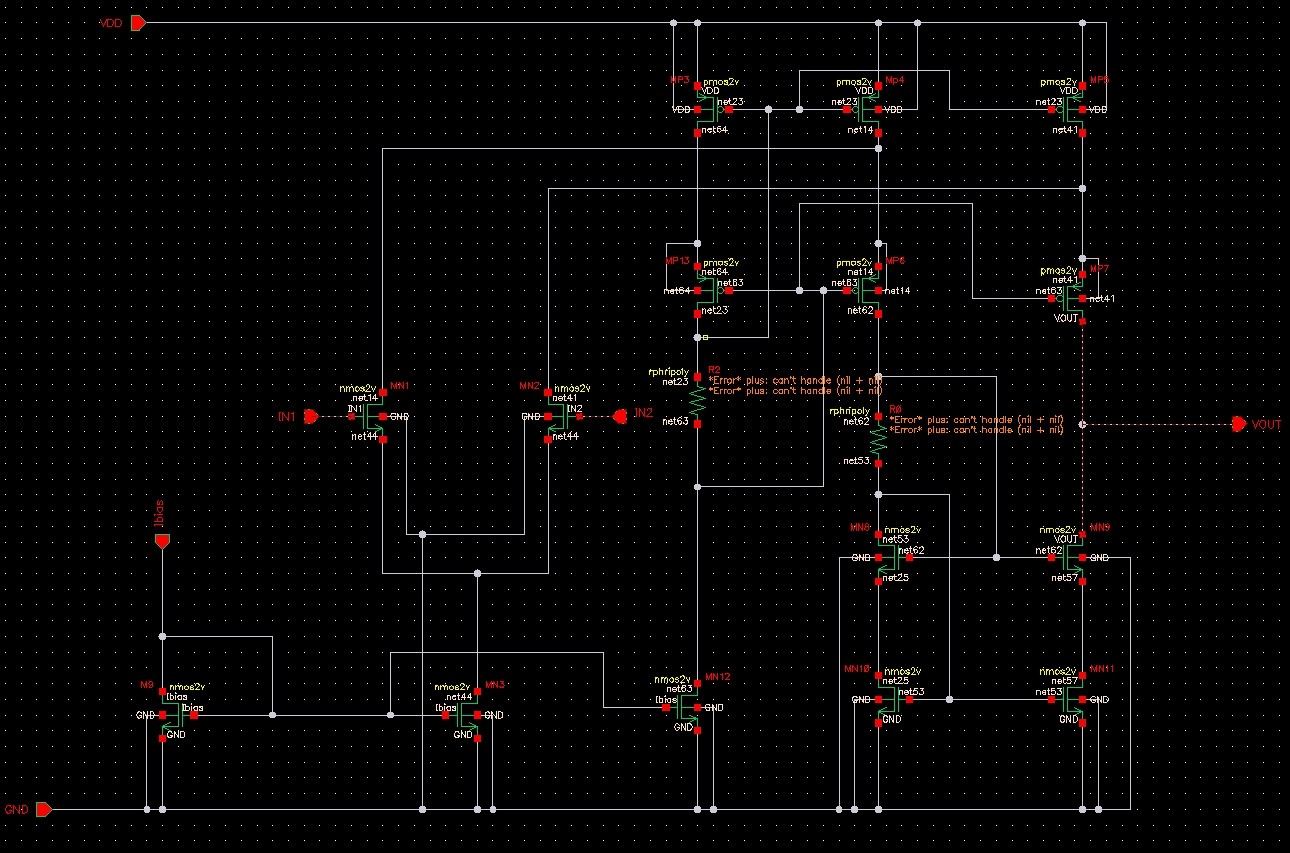Select the R2 resistor zigzag symbol
The height and width of the screenshot is (853, 1290).
697,402
